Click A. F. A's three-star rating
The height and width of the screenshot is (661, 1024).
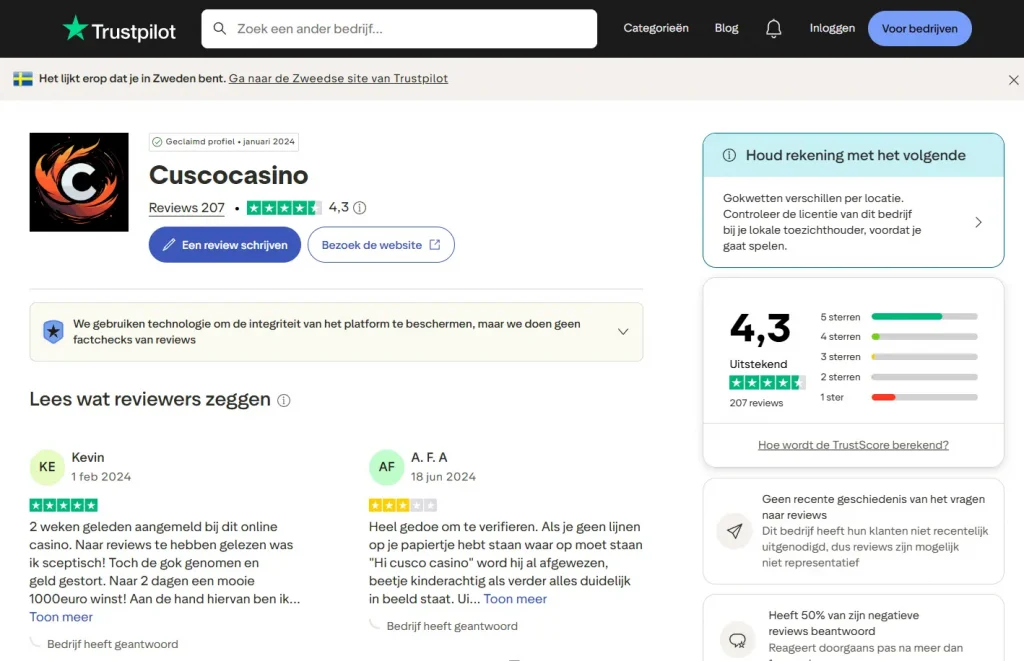[x=403, y=505]
